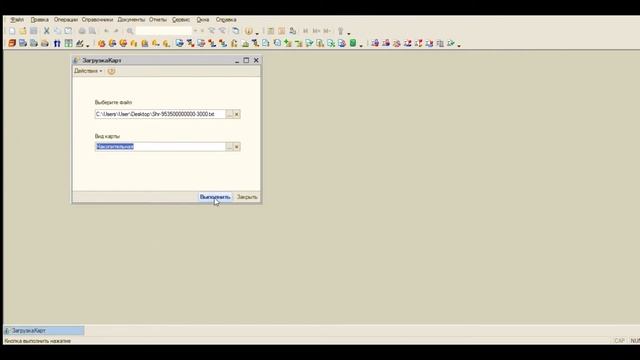The height and width of the screenshot is (360, 640).
Task: Open the Документы menu
Action: [131, 20]
